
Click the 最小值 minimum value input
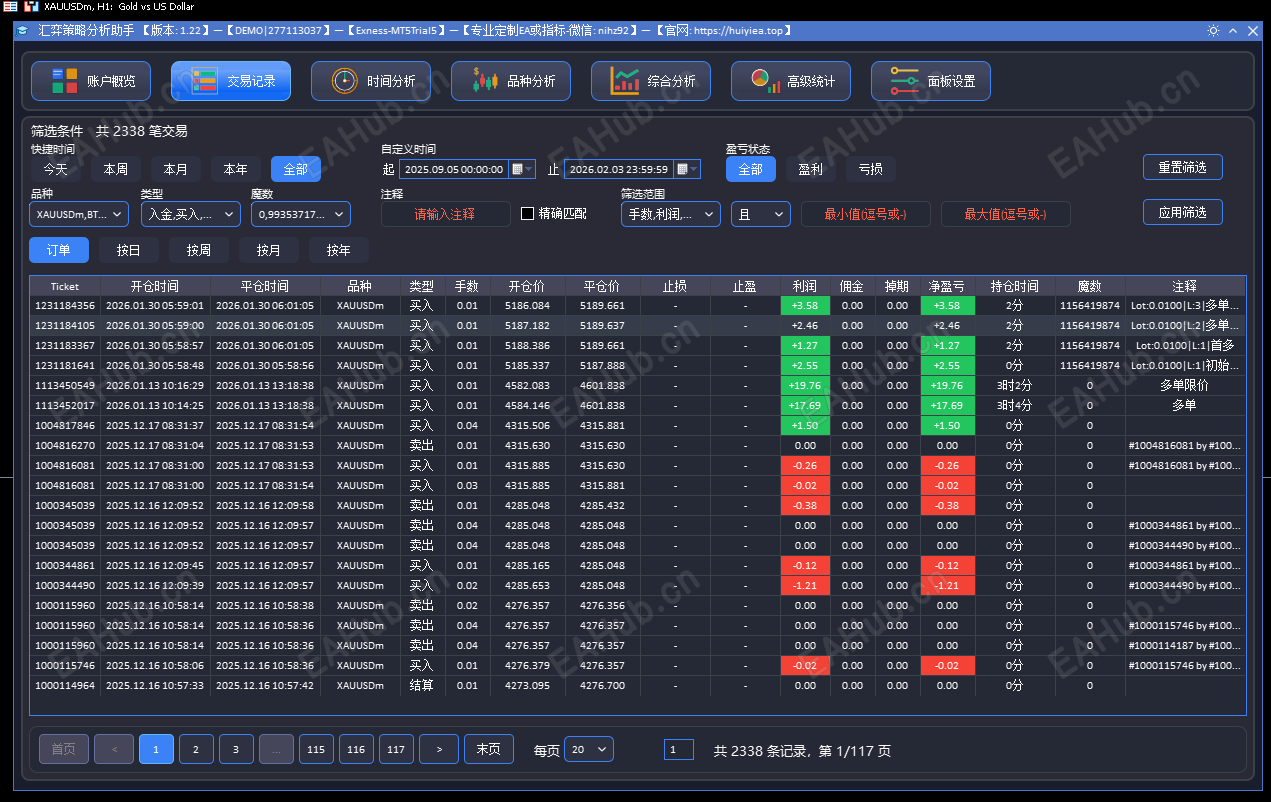[866, 214]
